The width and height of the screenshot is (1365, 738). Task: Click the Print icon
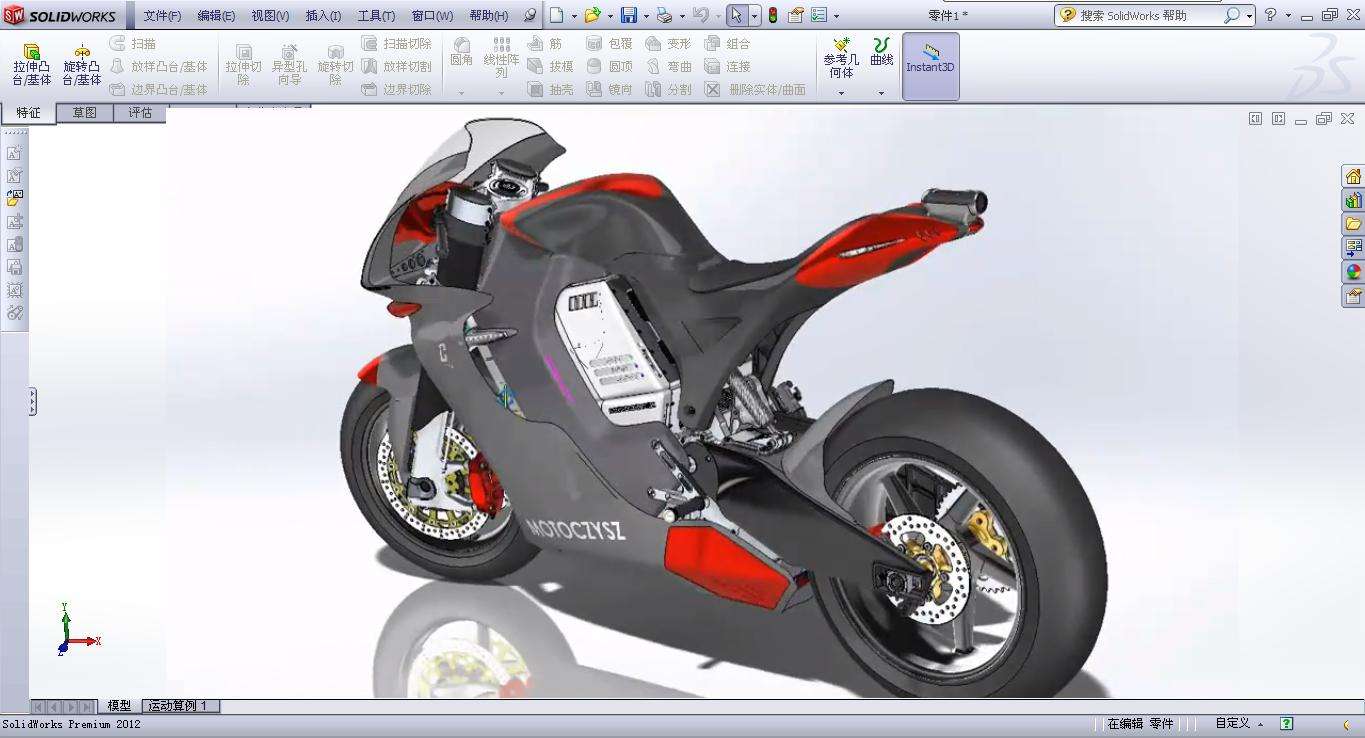pos(665,15)
